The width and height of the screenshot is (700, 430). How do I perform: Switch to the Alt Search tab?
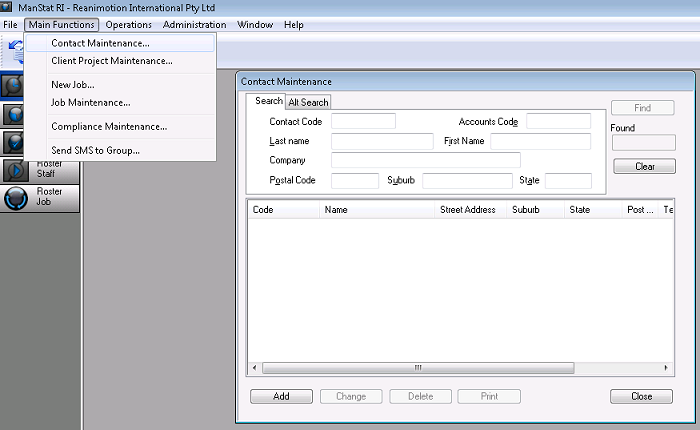click(x=308, y=102)
